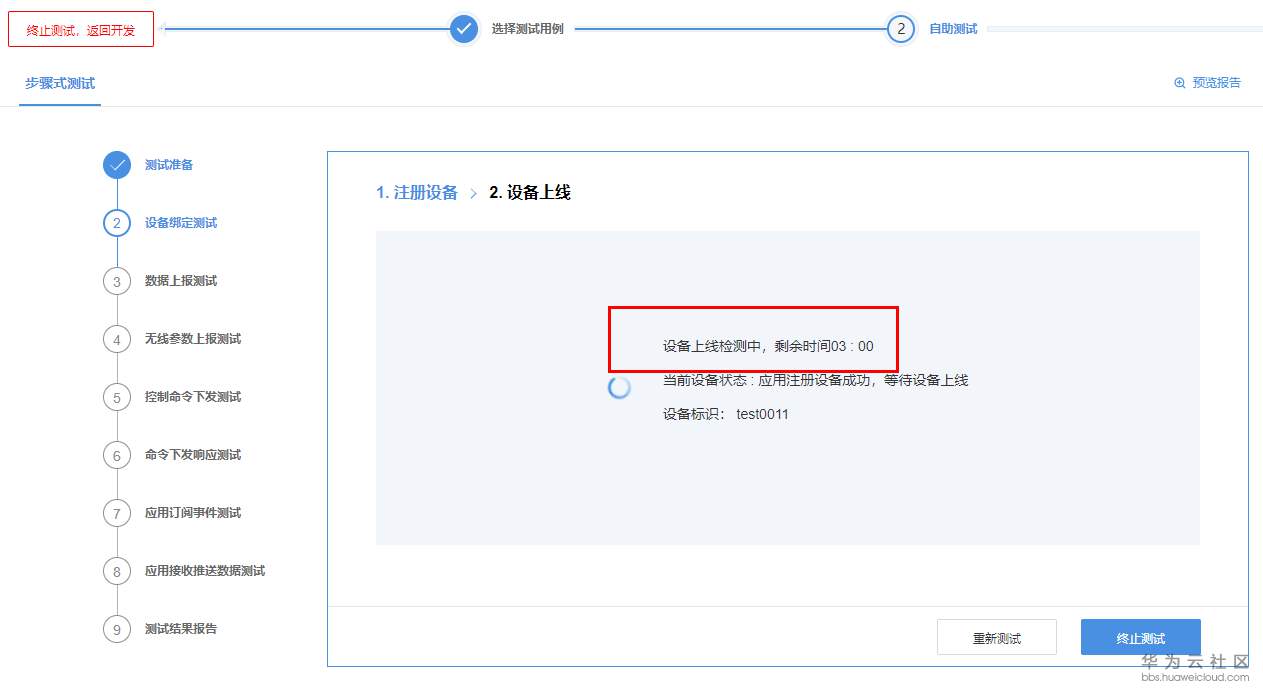Click the step 2 circle for 自助测试

coord(901,29)
